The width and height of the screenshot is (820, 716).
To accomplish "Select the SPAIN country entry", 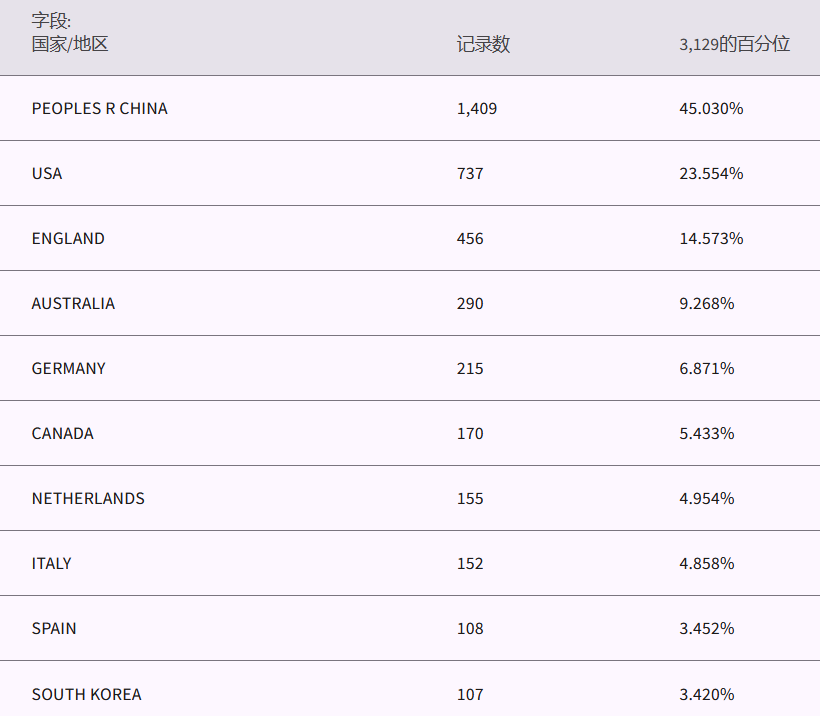I will (54, 628).
